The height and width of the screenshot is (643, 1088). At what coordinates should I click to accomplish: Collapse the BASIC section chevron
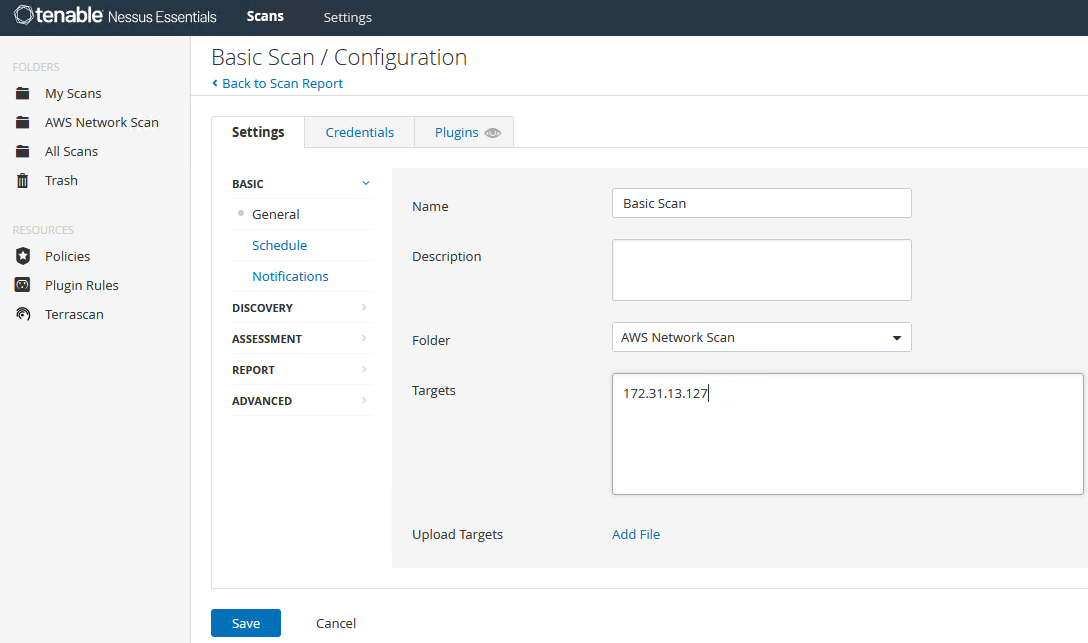(x=366, y=183)
